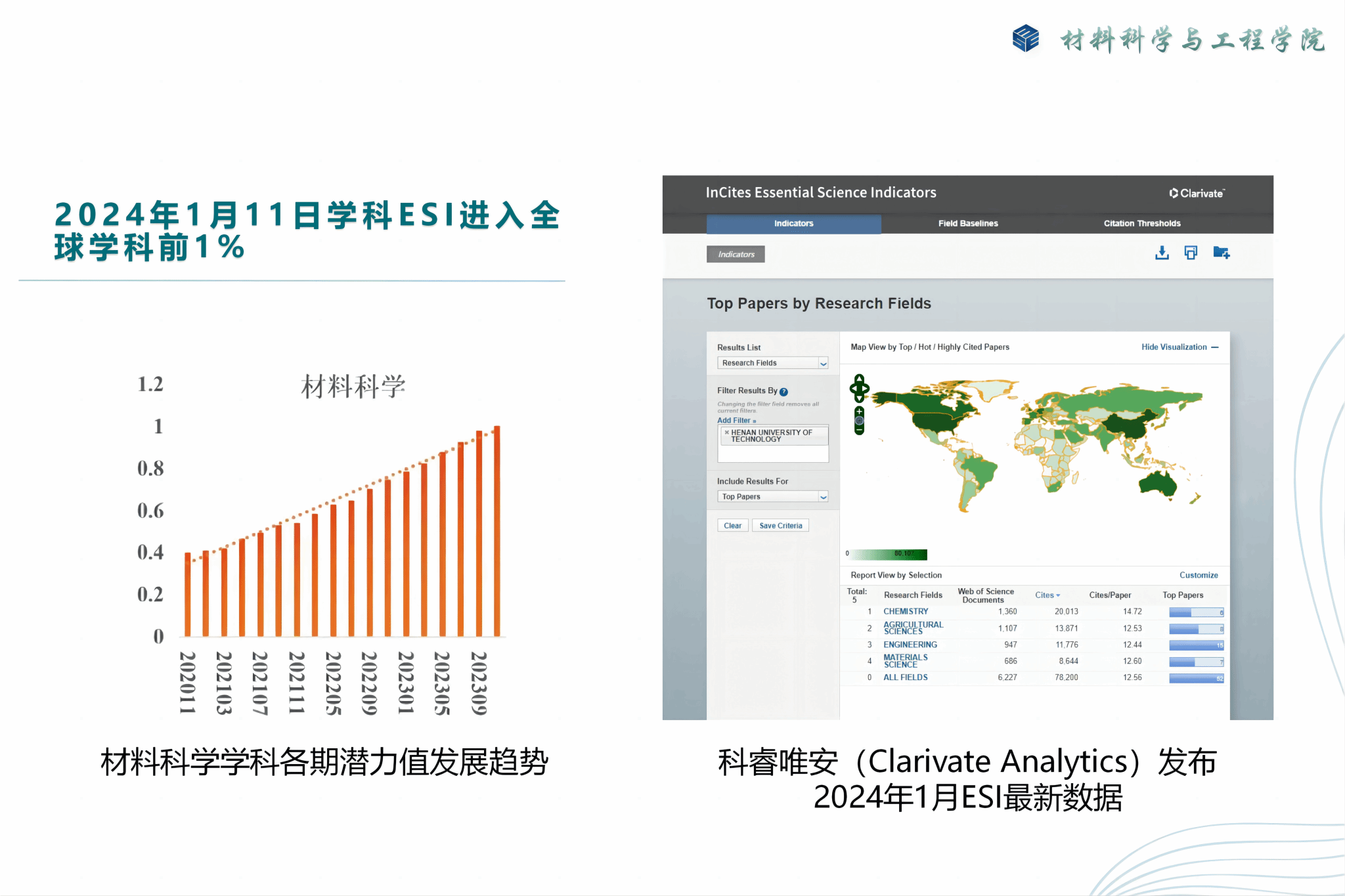Image resolution: width=1345 pixels, height=896 pixels.
Task: Open the Research Fields results list dropdown
Action: (823, 364)
